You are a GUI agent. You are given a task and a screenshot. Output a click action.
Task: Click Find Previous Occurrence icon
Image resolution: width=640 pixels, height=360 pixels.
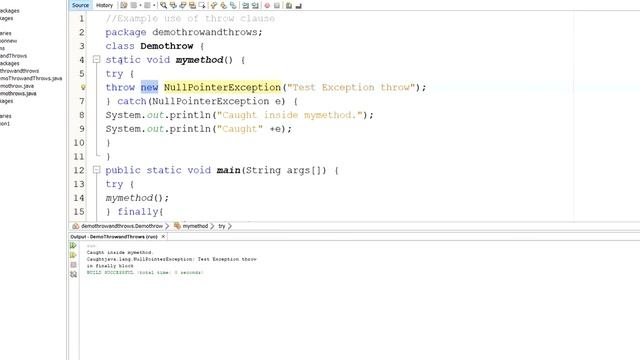click(x=173, y=5)
